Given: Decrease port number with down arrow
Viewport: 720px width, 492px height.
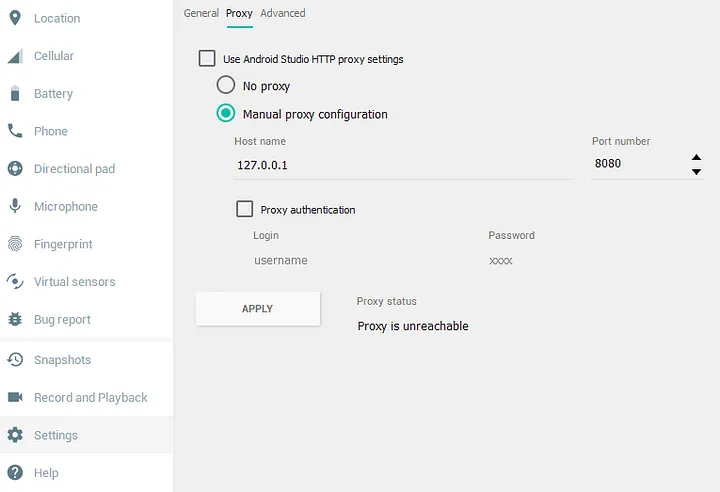Looking at the screenshot, I should pyautogui.click(x=696, y=172).
